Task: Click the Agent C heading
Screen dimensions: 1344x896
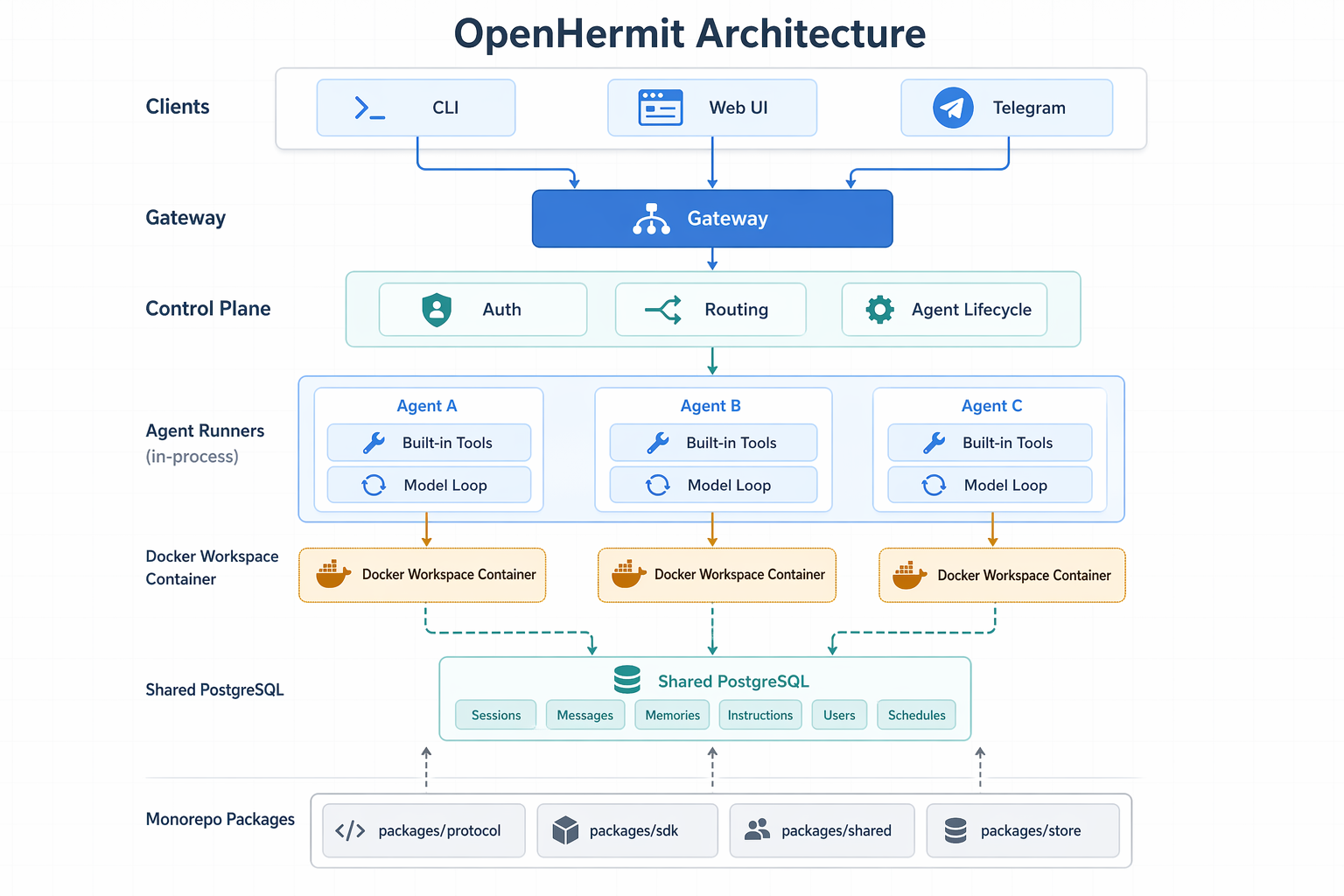Action: pyautogui.click(x=991, y=406)
